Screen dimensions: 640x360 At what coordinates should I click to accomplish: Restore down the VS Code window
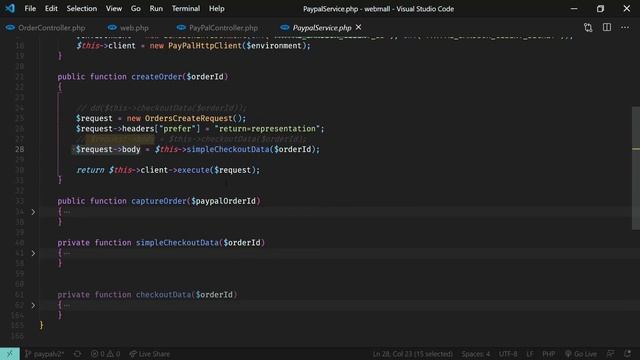coord(600,9)
